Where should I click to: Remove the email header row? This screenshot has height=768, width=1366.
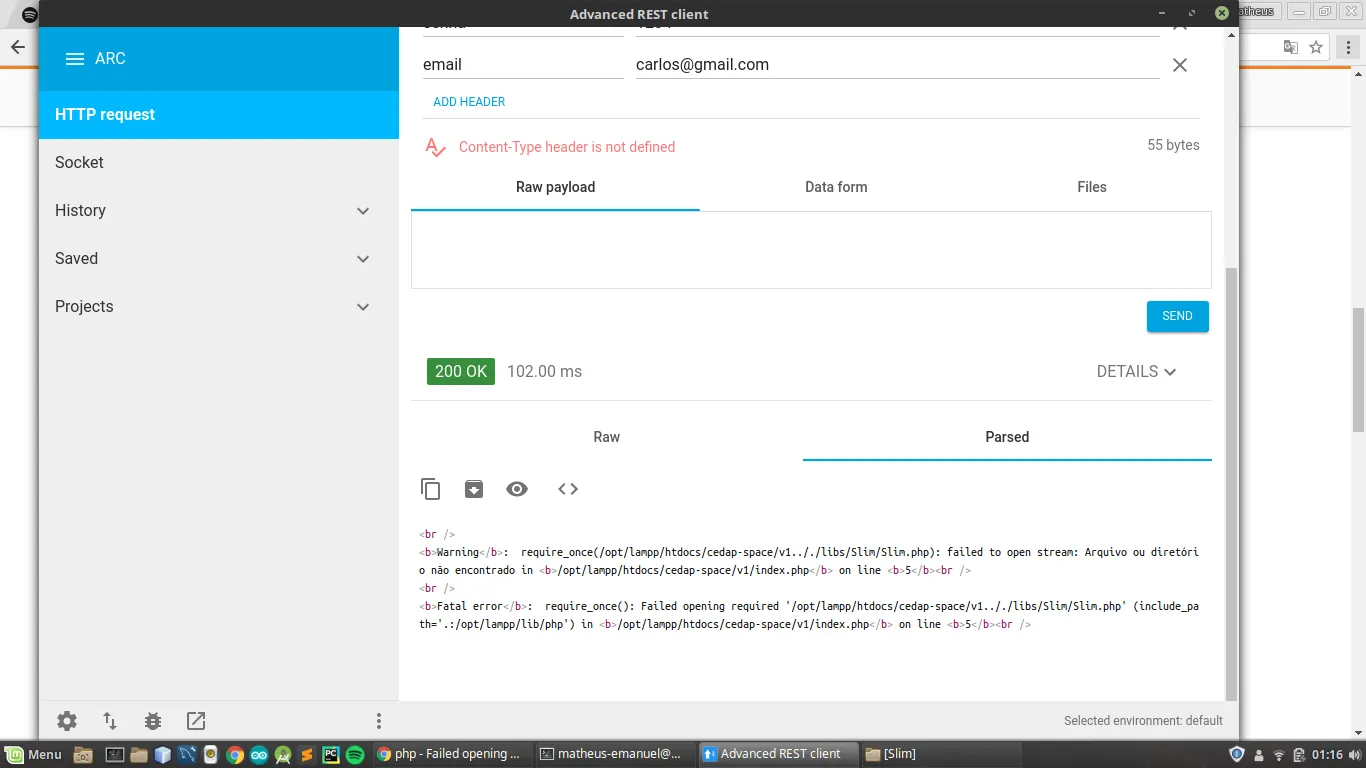(x=1180, y=65)
